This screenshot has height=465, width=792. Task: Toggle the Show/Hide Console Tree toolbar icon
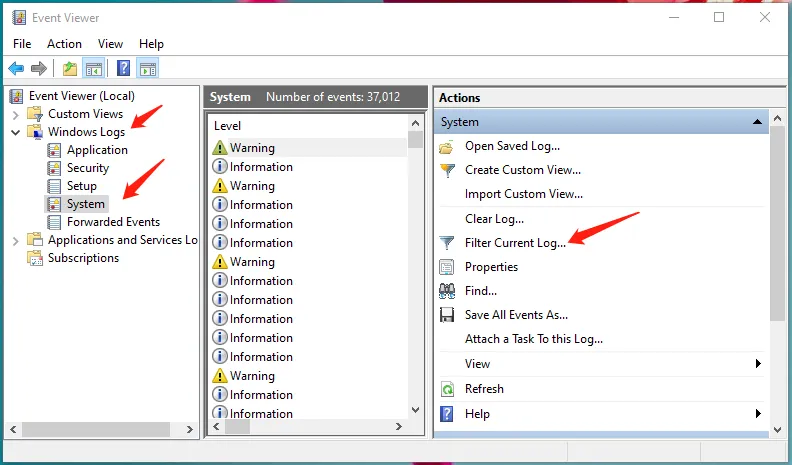click(94, 68)
